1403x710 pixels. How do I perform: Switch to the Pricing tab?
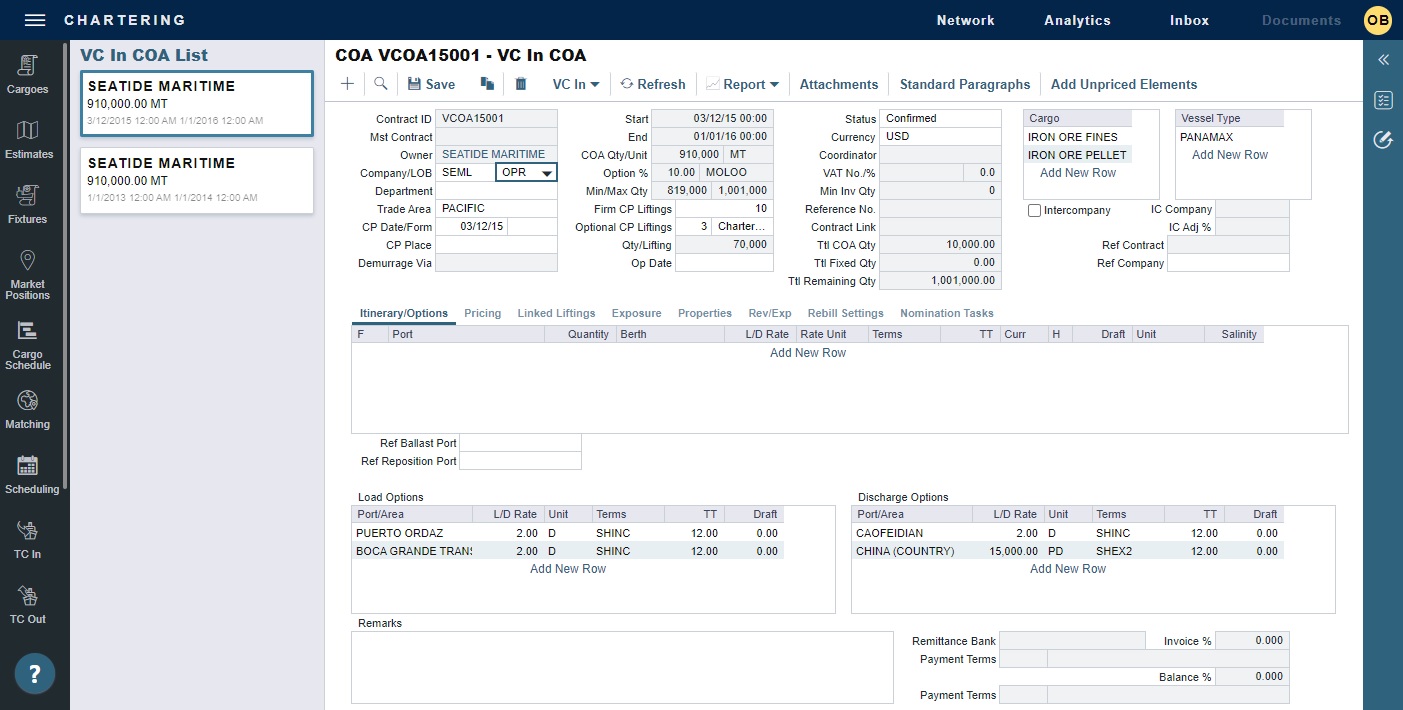tap(482, 313)
